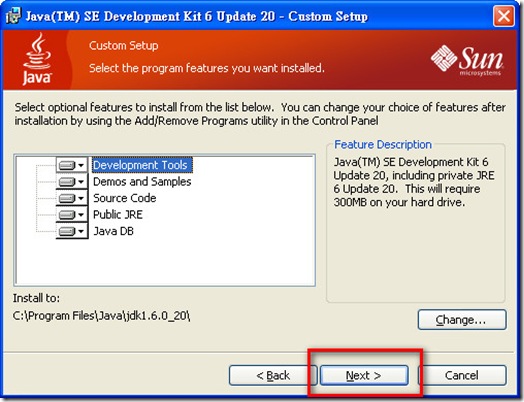Click the Change... button
The width and height of the screenshot is (524, 402).
[x=462, y=319]
